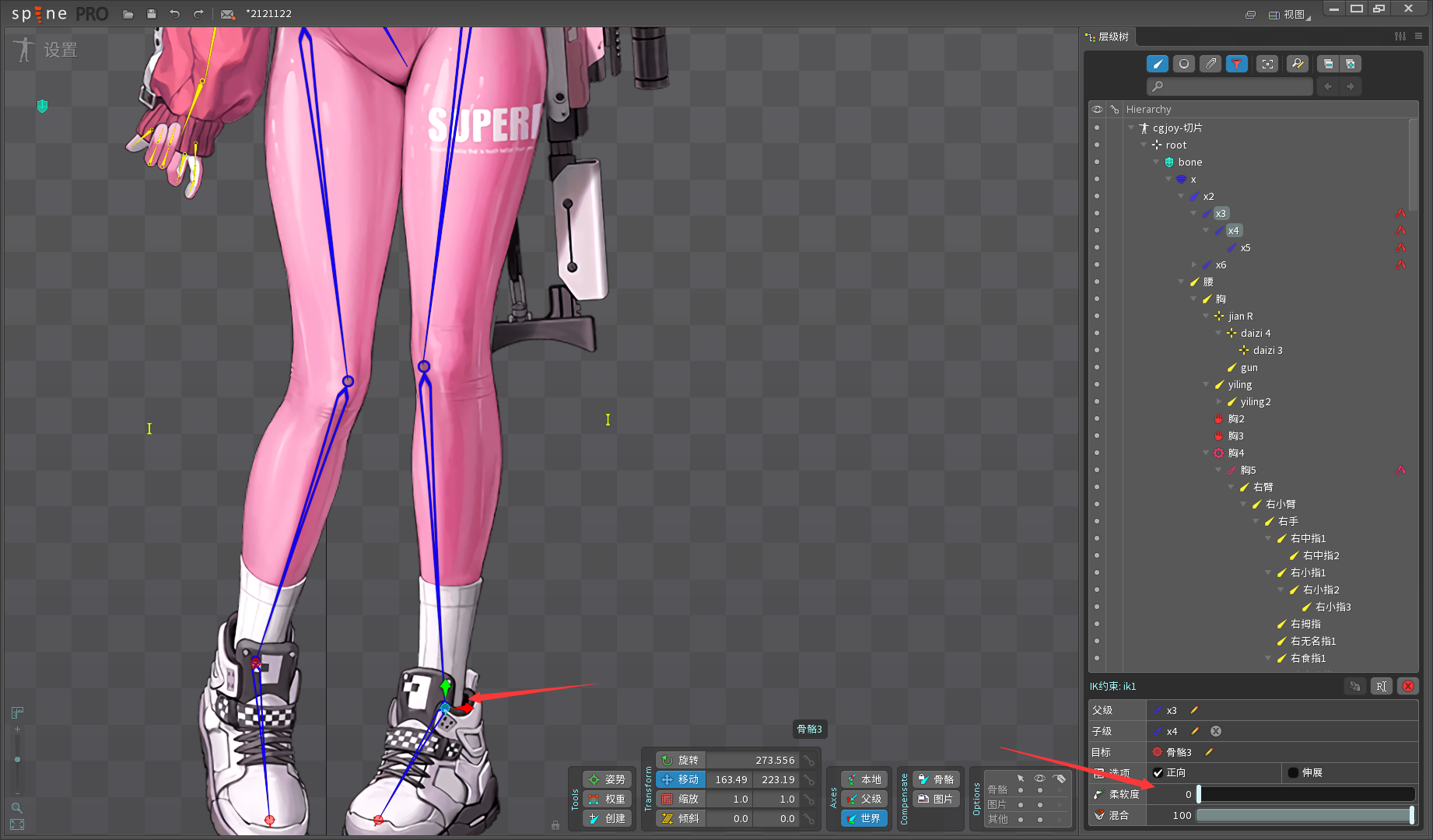The width and height of the screenshot is (1433, 840).
Task: Click the tree search field
Action: pos(1229,86)
